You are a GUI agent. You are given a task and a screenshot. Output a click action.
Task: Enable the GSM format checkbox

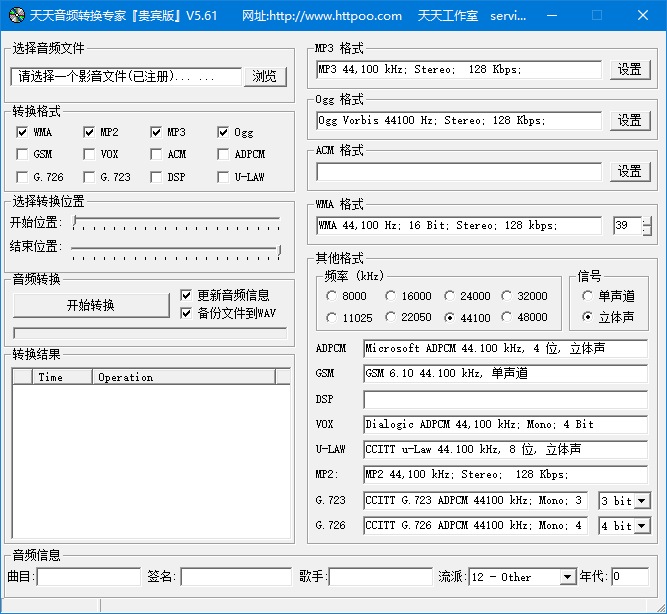tap(22, 155)
